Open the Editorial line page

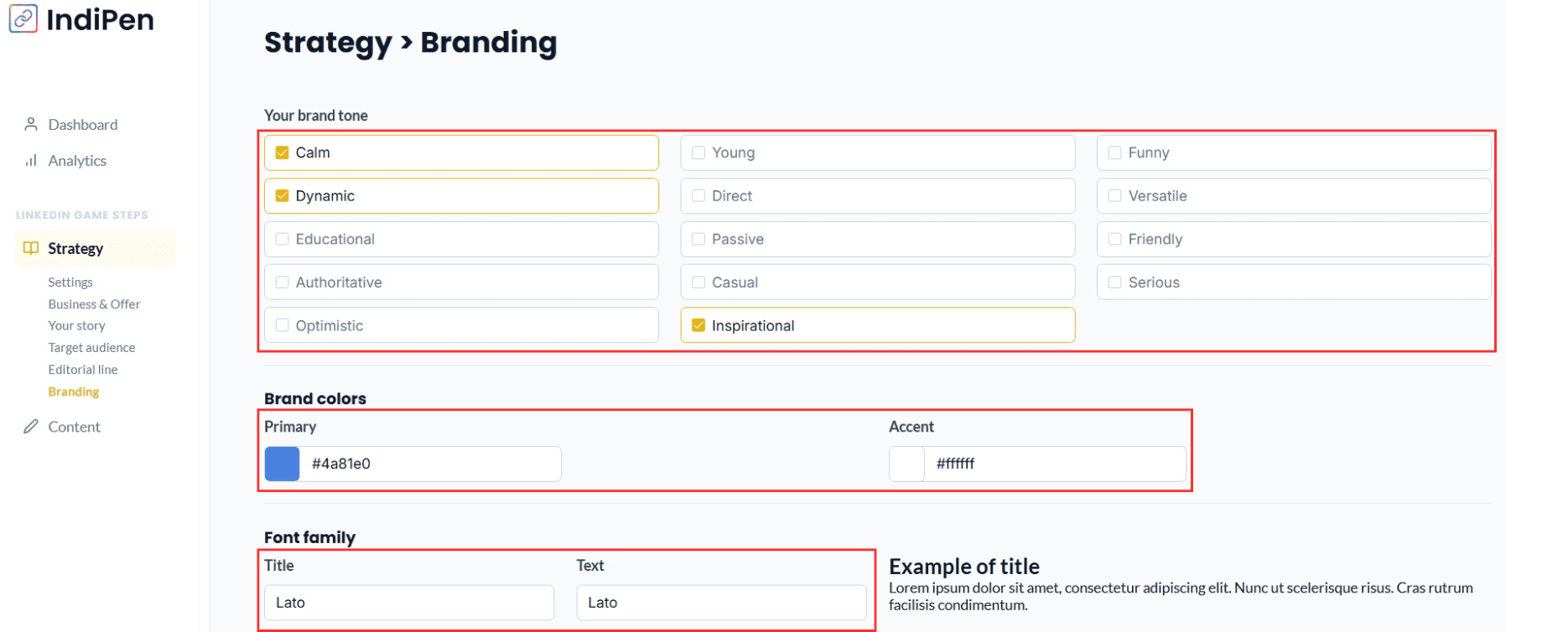click(x=83, y=370)
